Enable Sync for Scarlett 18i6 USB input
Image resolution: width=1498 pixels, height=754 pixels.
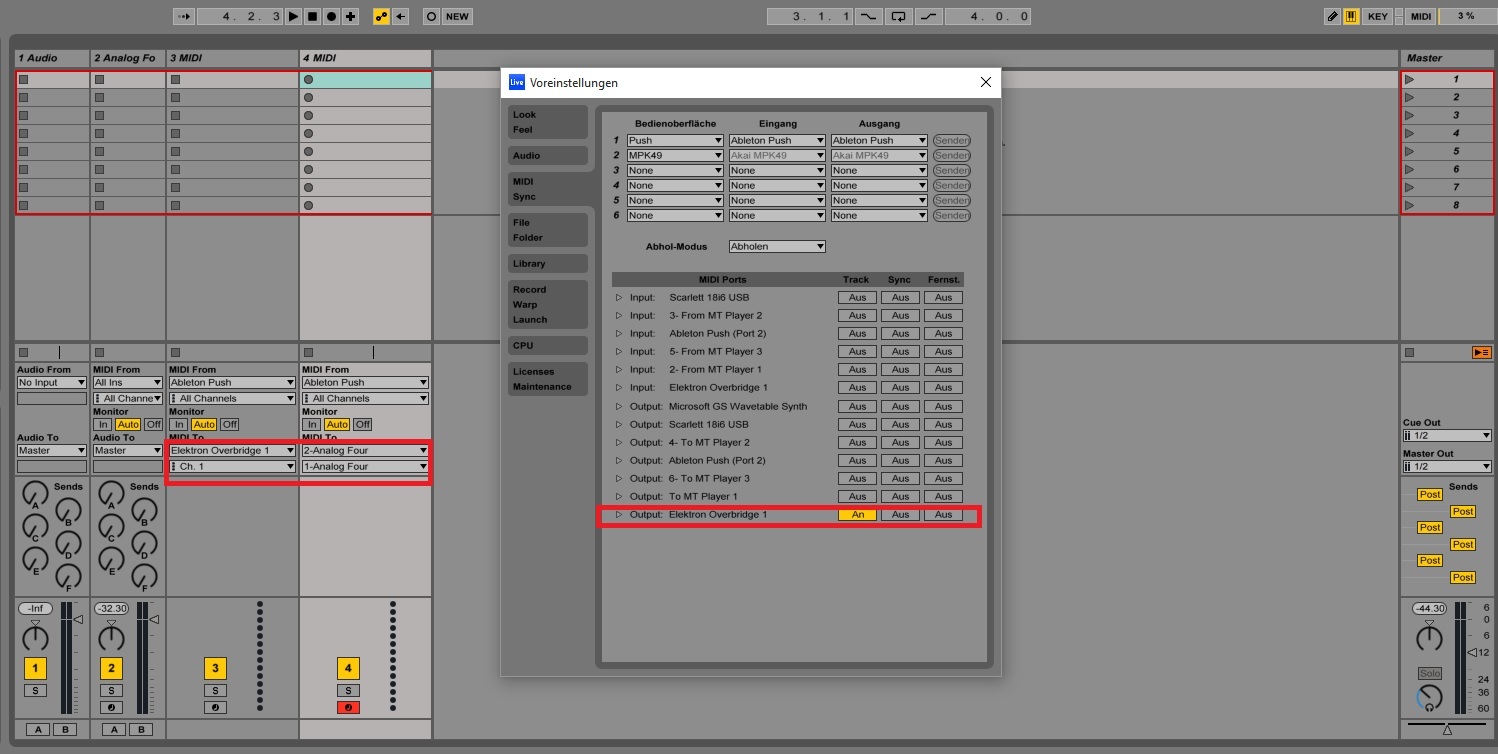click(900, 298)
